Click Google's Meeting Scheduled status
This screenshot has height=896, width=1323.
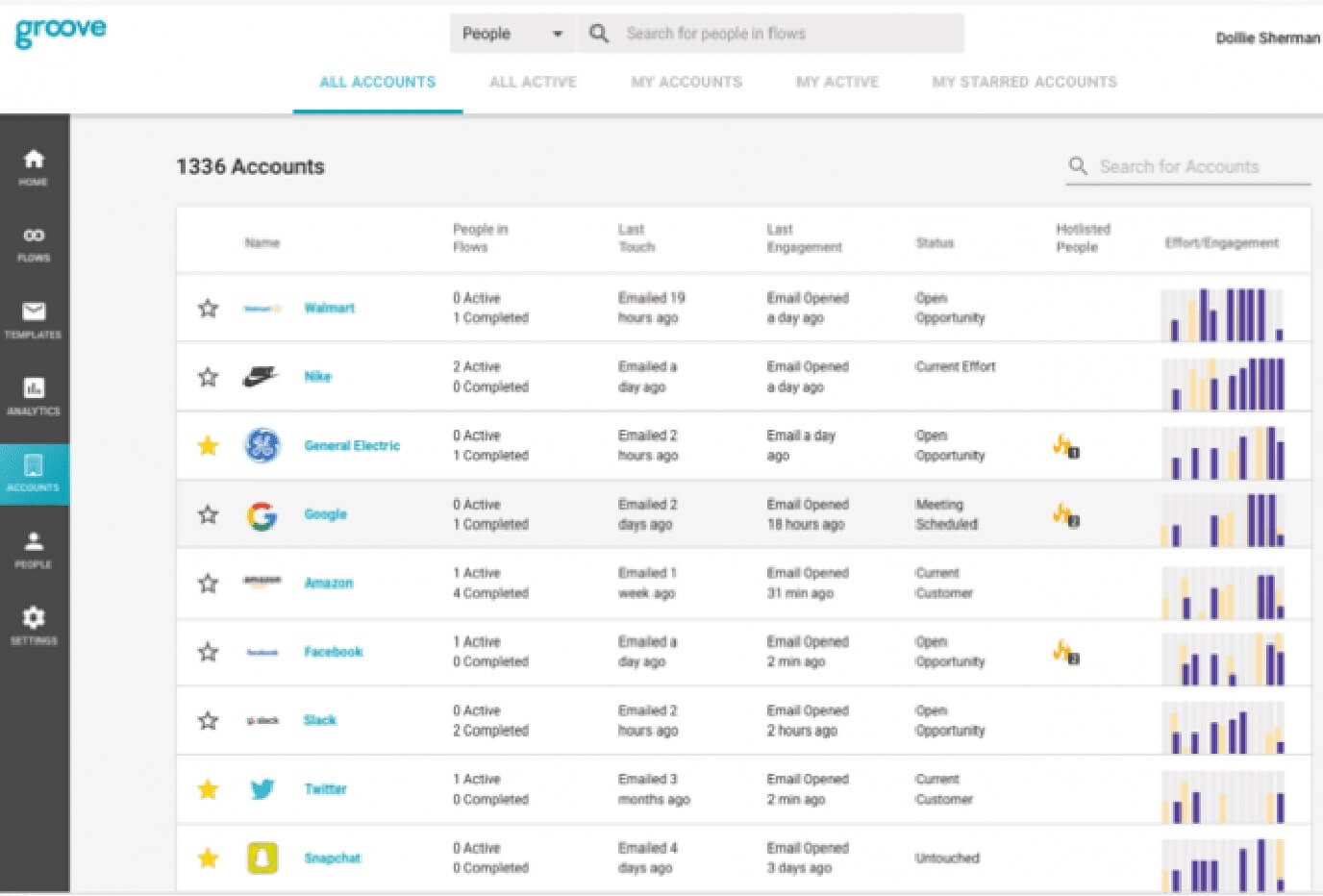(x=946, y=514)
